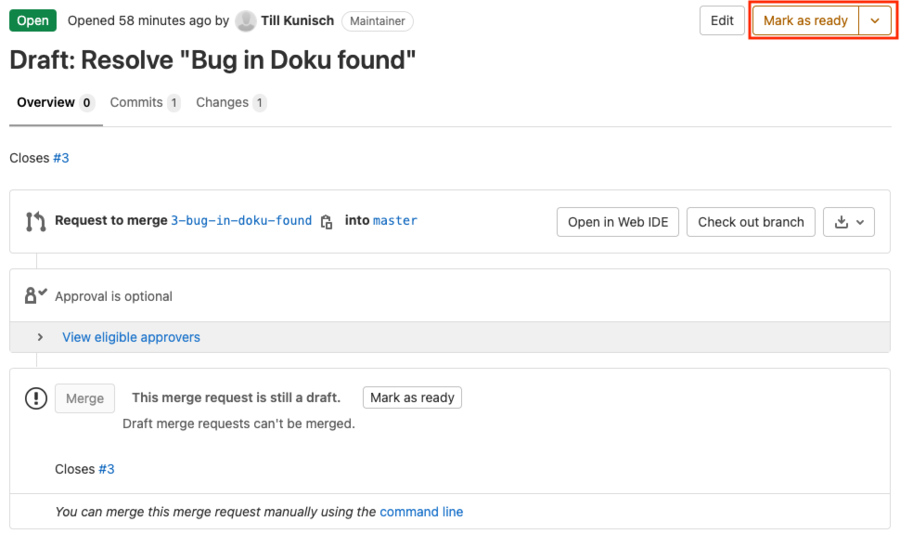Click the merge request branch icon
The image size is (900, 534).
tap(35, 221)
